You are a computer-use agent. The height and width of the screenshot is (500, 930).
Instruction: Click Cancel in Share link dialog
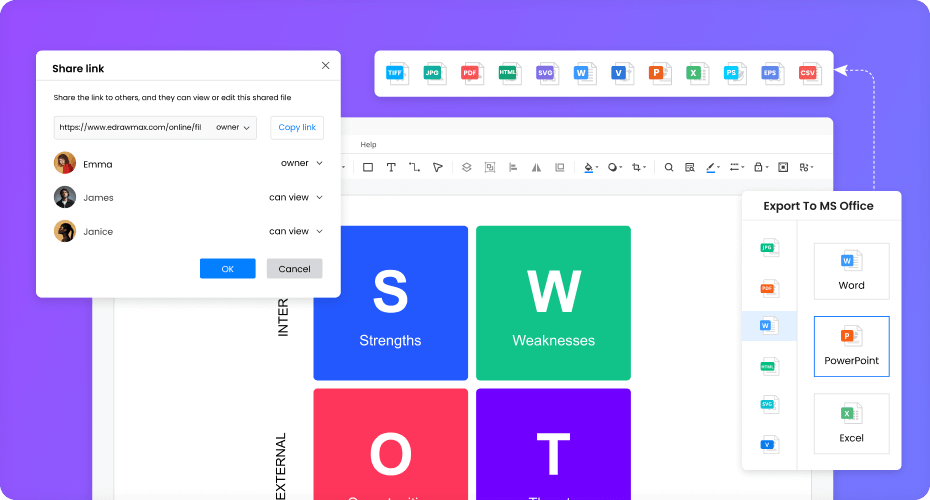(x=294, y=269)
